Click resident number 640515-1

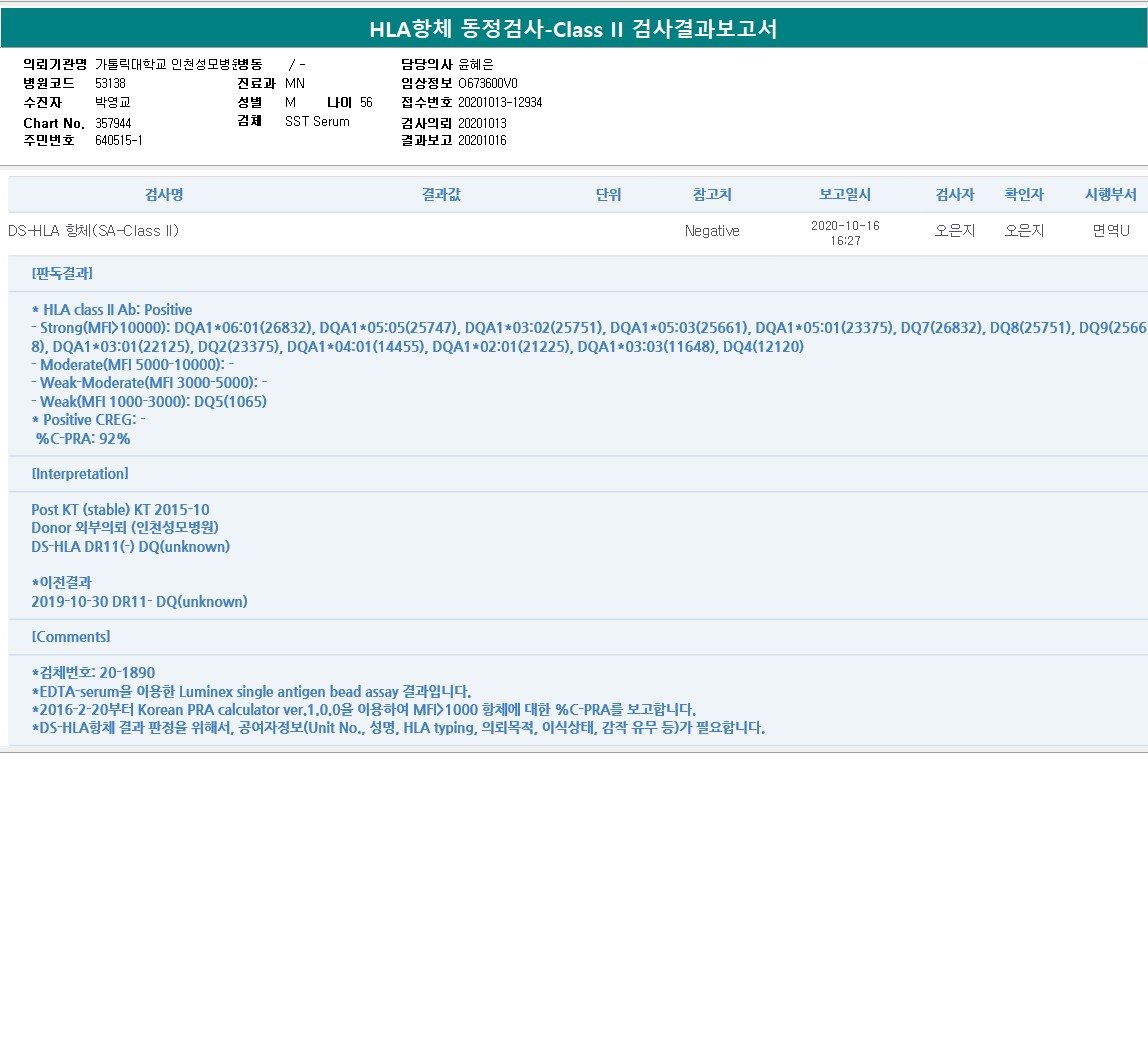(119, 140)
